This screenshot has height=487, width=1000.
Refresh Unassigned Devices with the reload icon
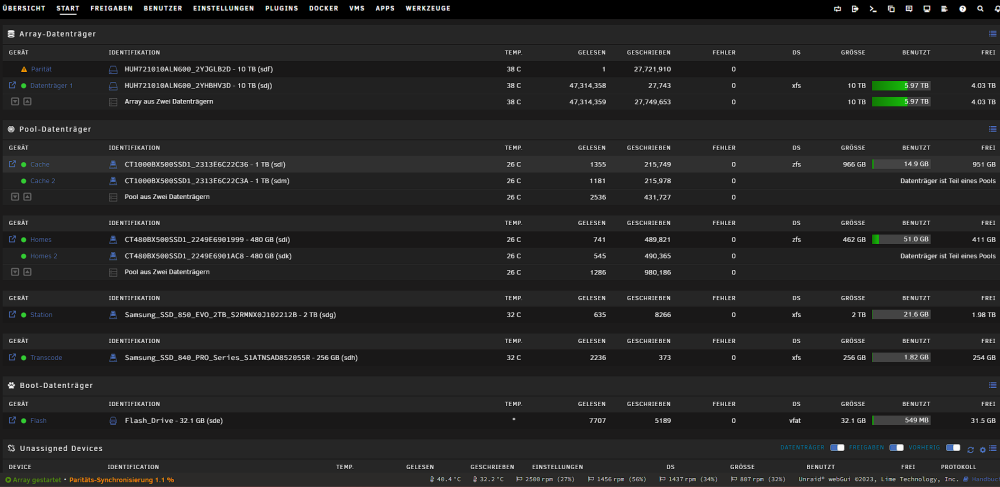pyautogui.click(x=971, y=449)
